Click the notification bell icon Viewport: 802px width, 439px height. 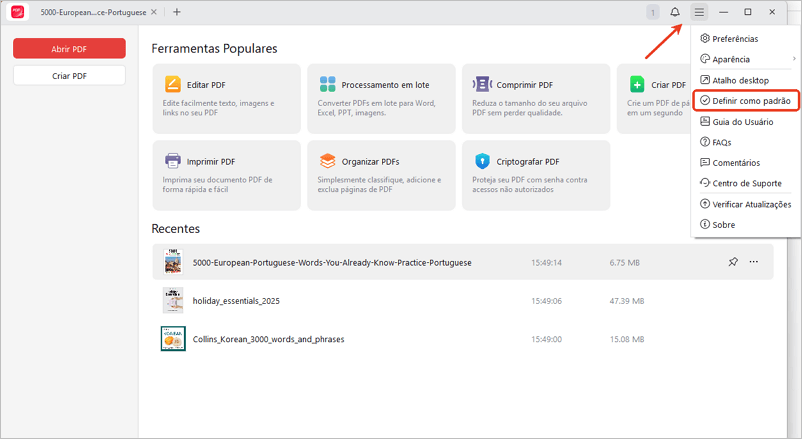(675, 12)
